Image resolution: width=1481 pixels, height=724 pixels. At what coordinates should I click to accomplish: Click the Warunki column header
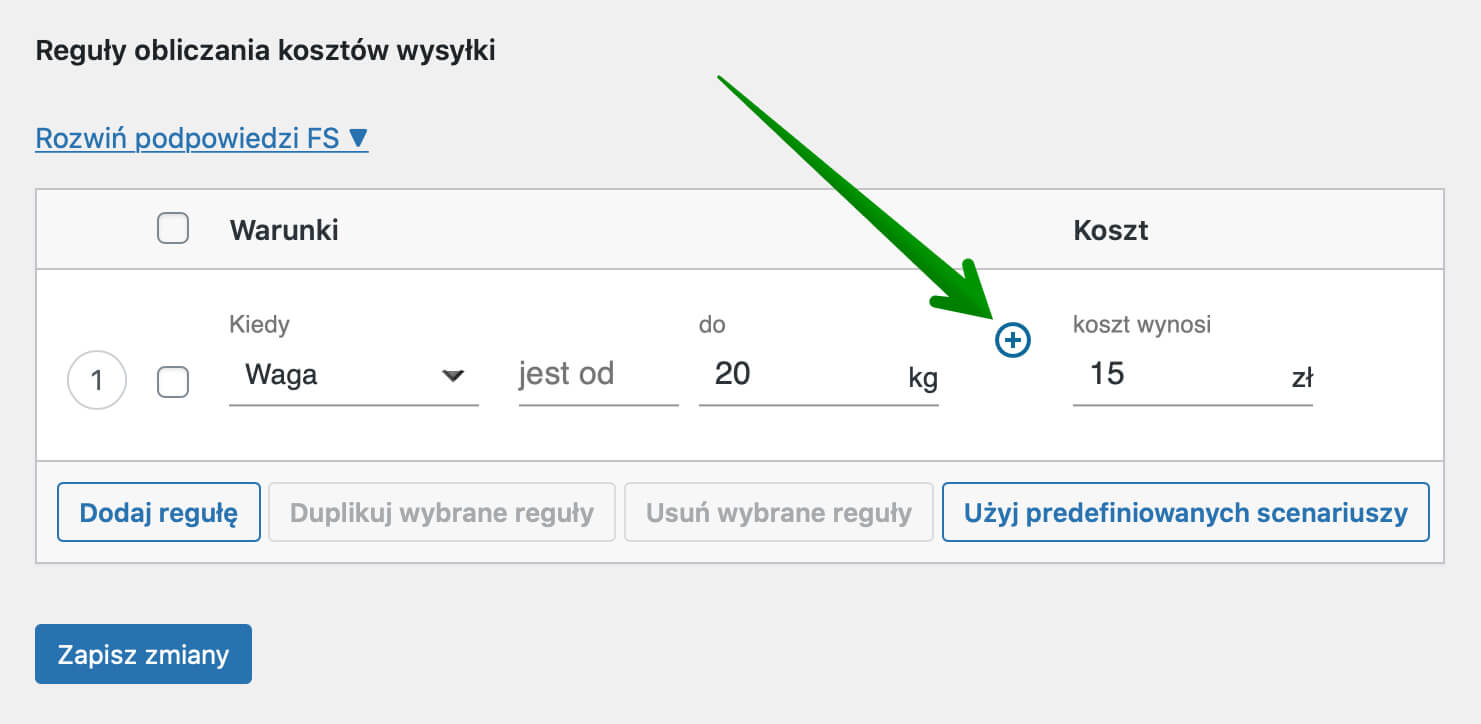click(x=284, y=231)
